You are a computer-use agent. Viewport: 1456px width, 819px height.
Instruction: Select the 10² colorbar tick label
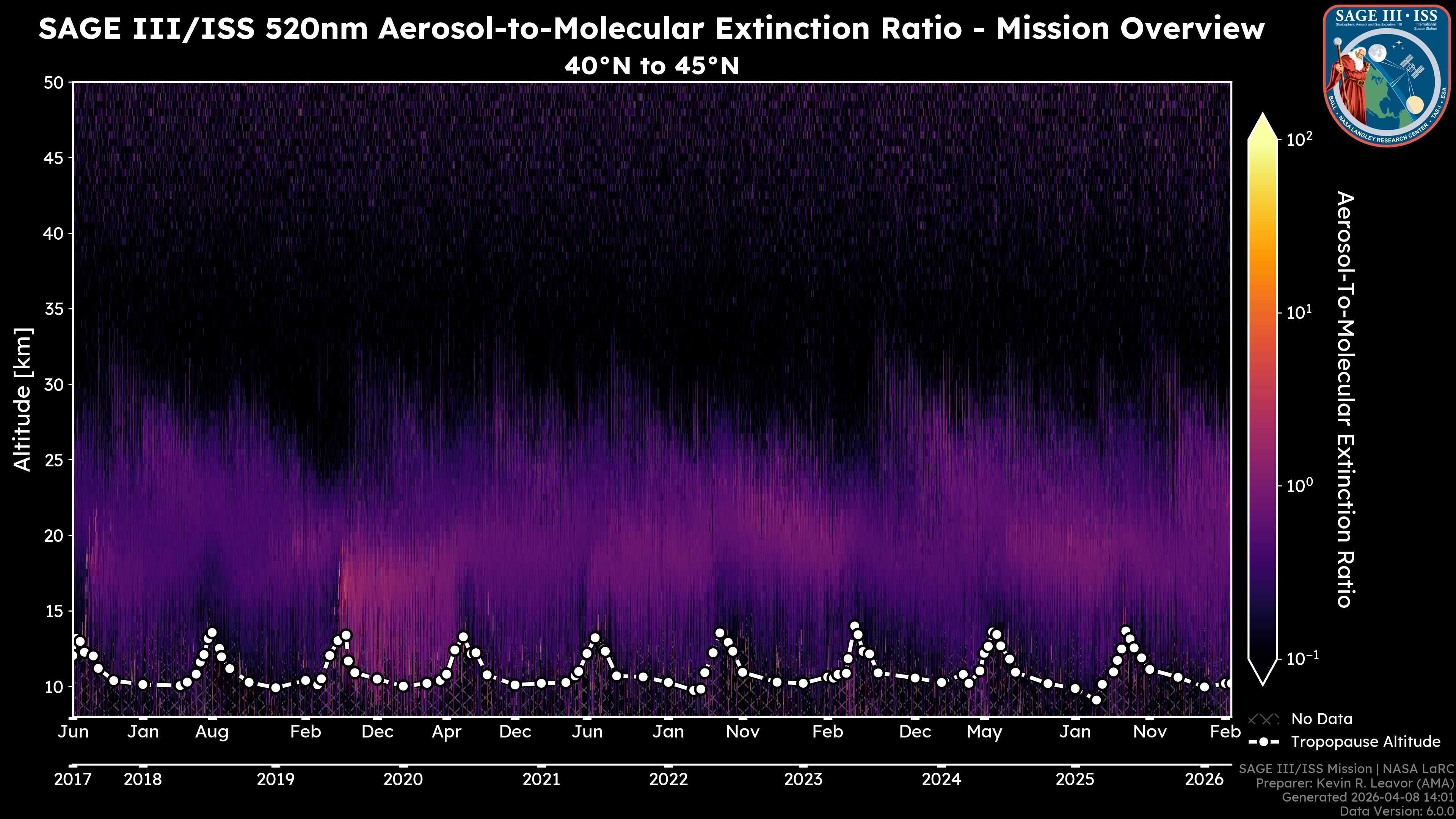1299,138
